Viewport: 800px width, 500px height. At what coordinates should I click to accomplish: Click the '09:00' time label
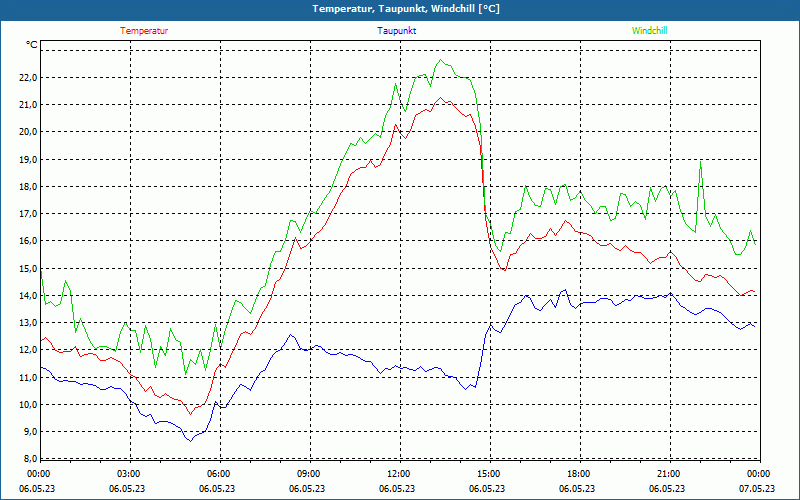(308, 474)
